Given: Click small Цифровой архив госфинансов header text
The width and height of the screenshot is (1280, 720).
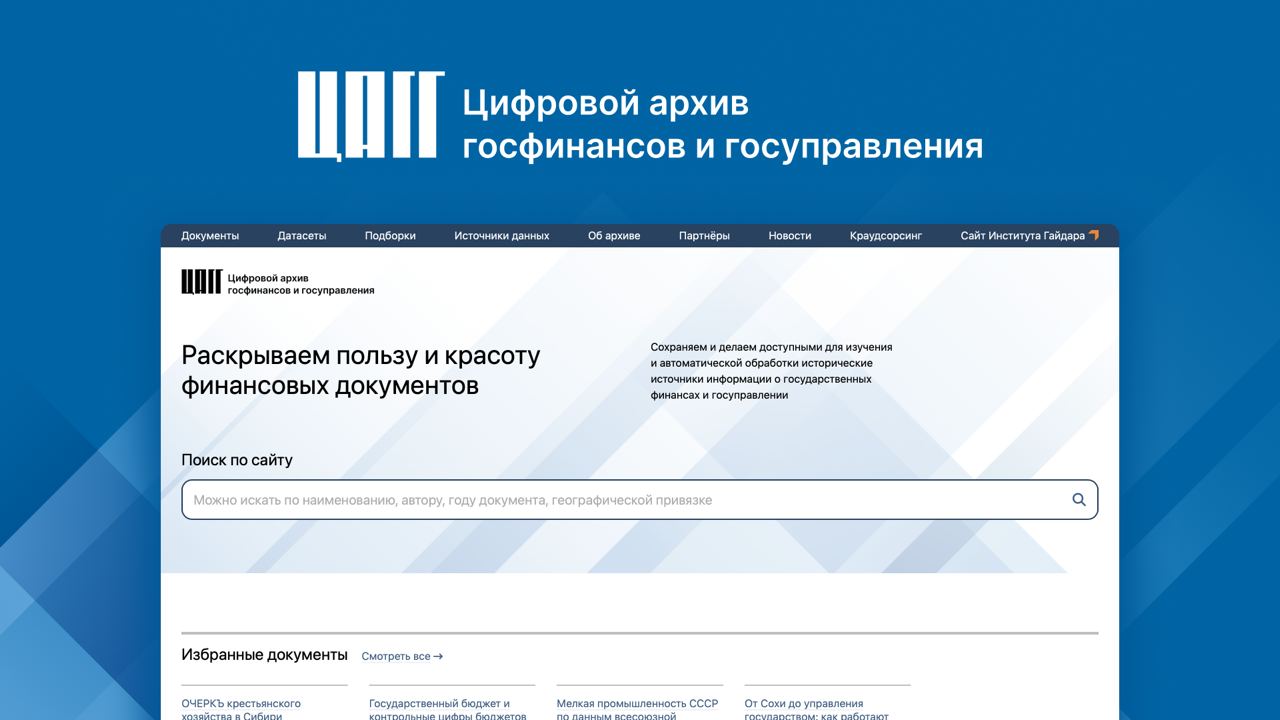Looking at the screenshot, I should 301,283.
